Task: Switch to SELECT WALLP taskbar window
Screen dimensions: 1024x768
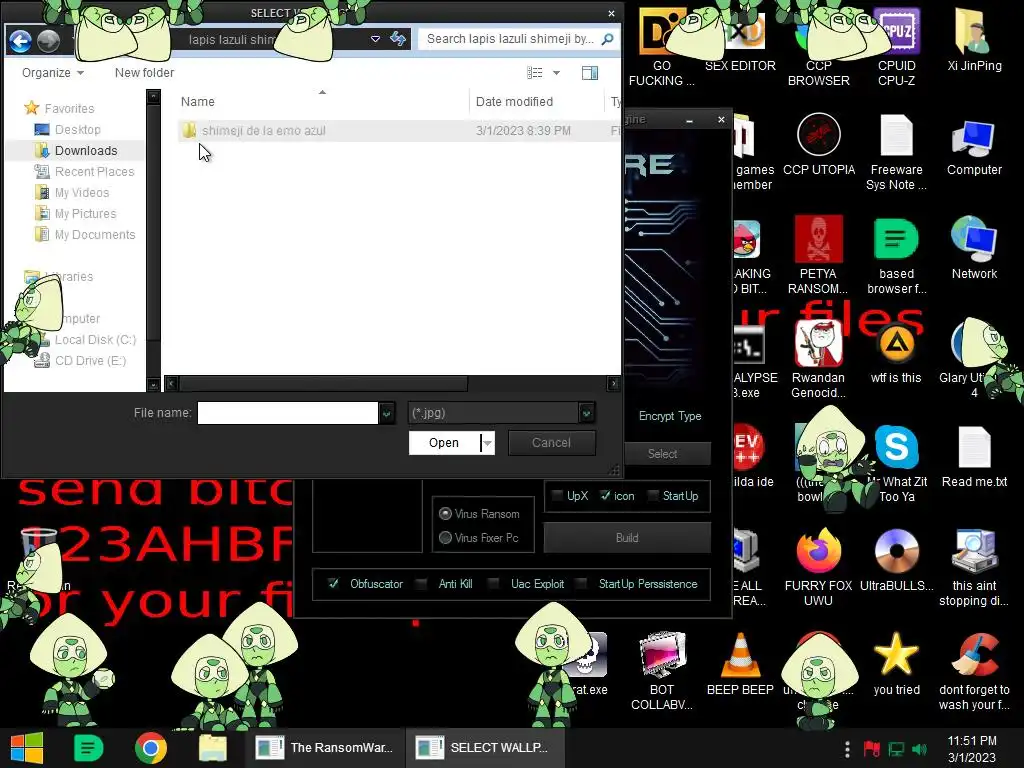Action: [x=485, y=748]
